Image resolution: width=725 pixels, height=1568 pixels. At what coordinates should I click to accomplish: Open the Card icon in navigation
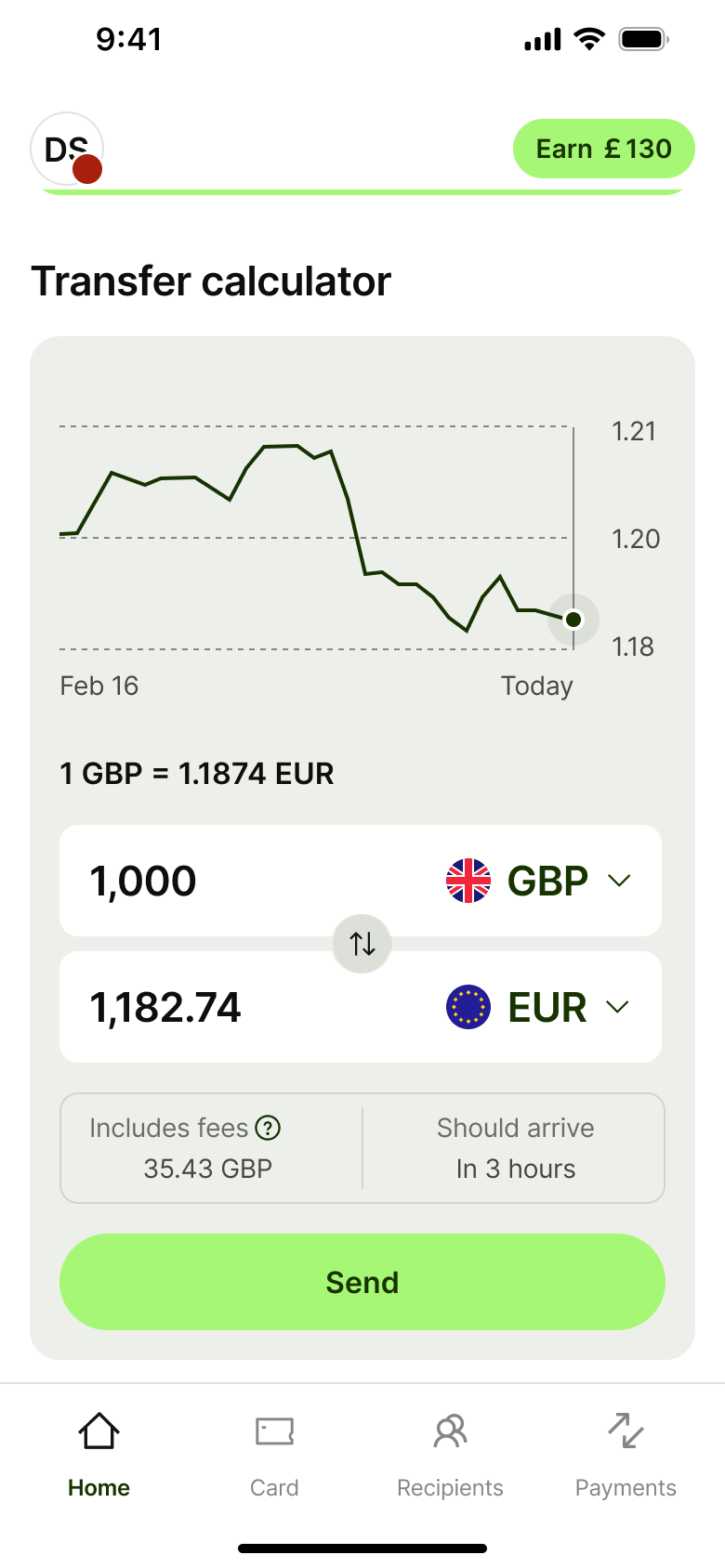point(274,1431)
